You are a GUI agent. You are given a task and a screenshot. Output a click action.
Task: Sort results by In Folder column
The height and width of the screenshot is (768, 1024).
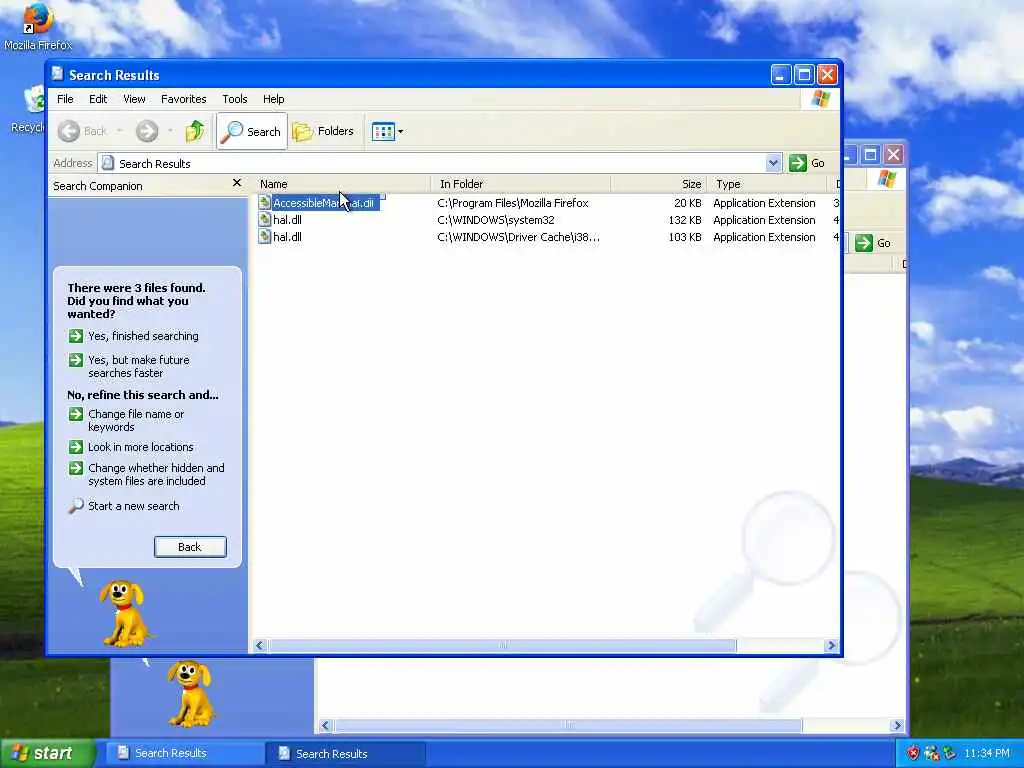520,184
